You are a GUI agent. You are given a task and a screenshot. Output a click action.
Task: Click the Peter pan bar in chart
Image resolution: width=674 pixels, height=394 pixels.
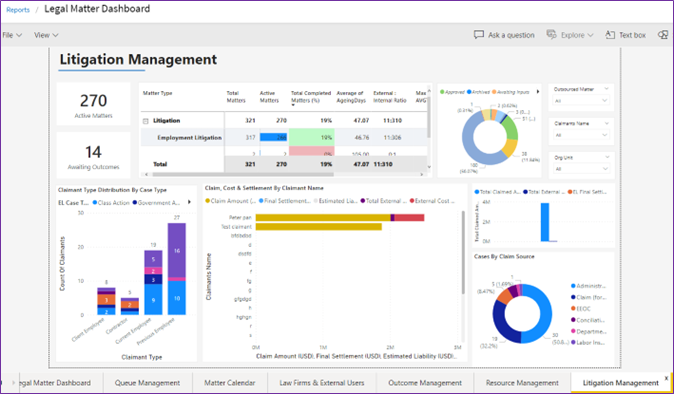340,217
